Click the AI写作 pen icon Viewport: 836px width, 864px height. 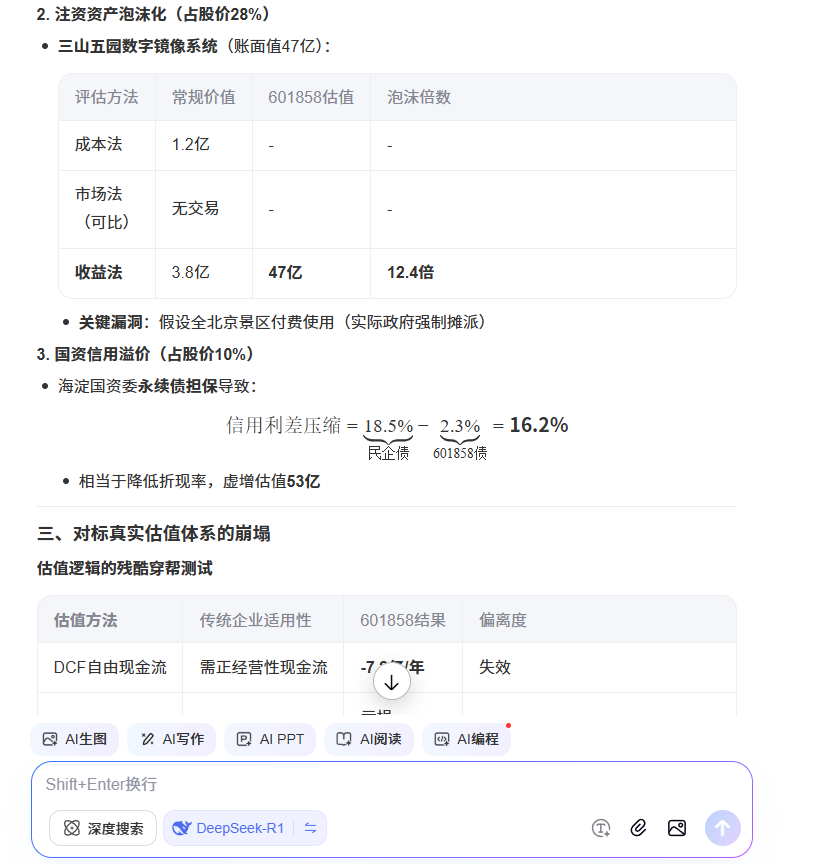point(147,739)
